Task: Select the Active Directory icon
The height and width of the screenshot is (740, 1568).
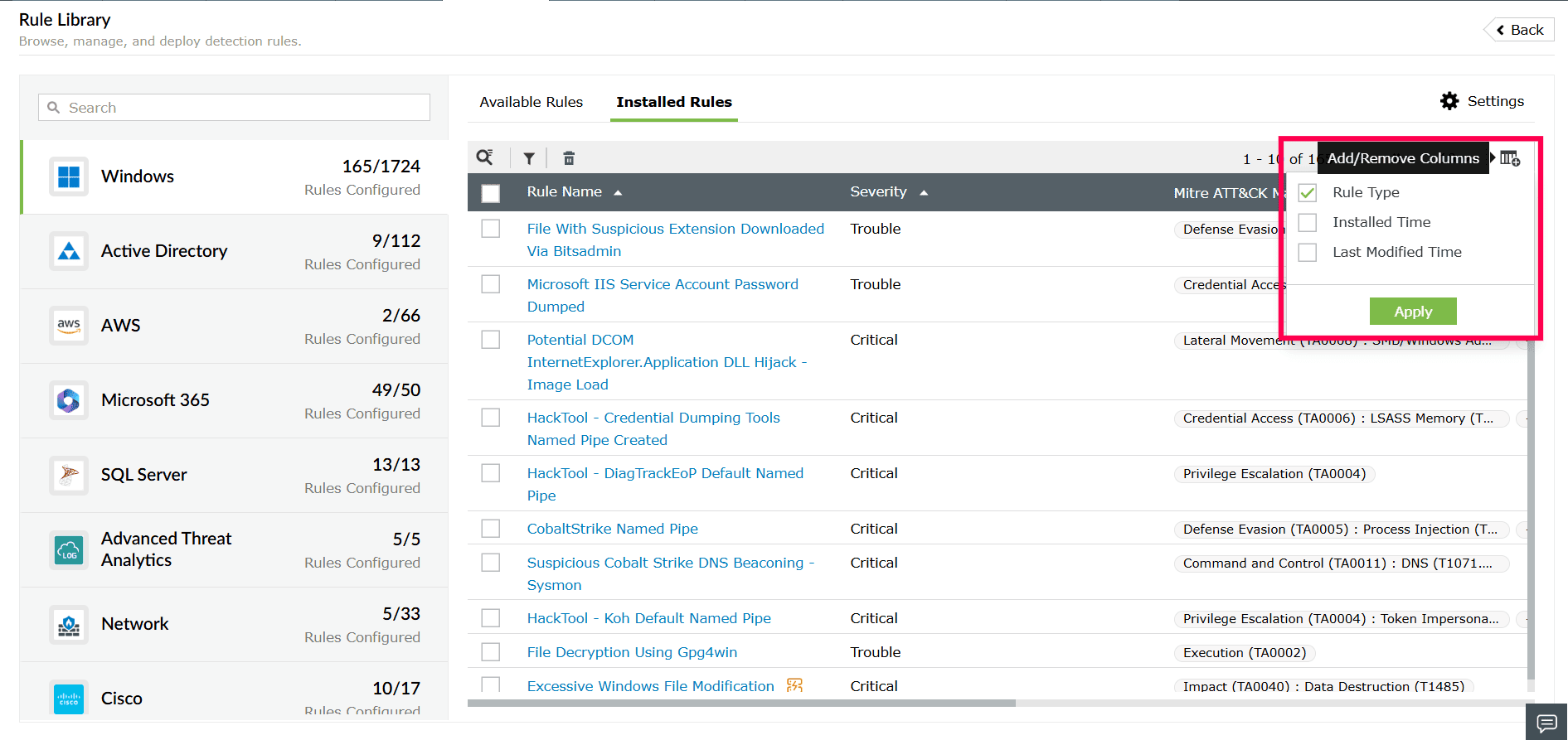Action: tap(69, 251)
